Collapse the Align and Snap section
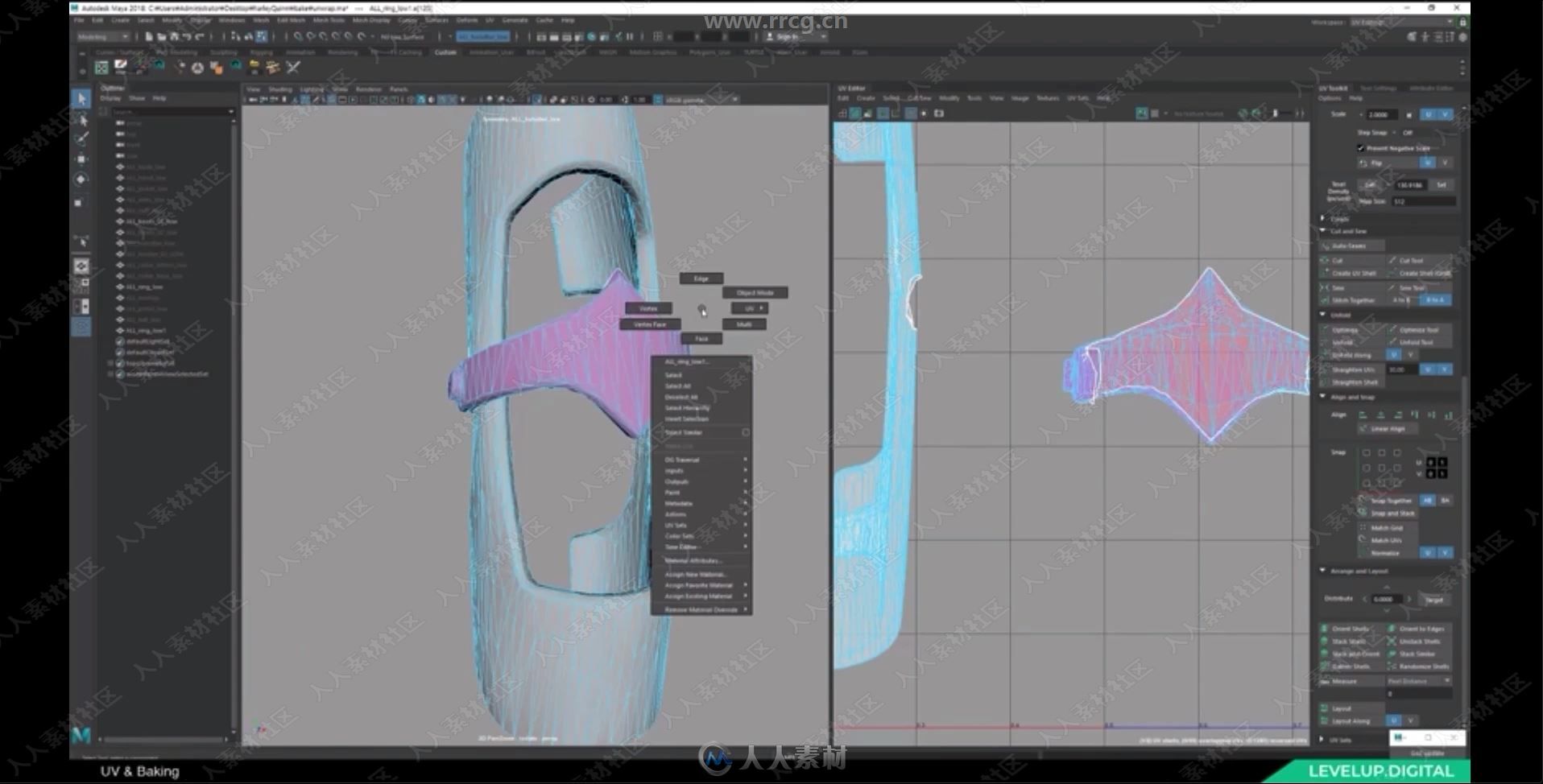Image resolution: width=1543 pixels, height=784 pixels. coord(1323,397)
